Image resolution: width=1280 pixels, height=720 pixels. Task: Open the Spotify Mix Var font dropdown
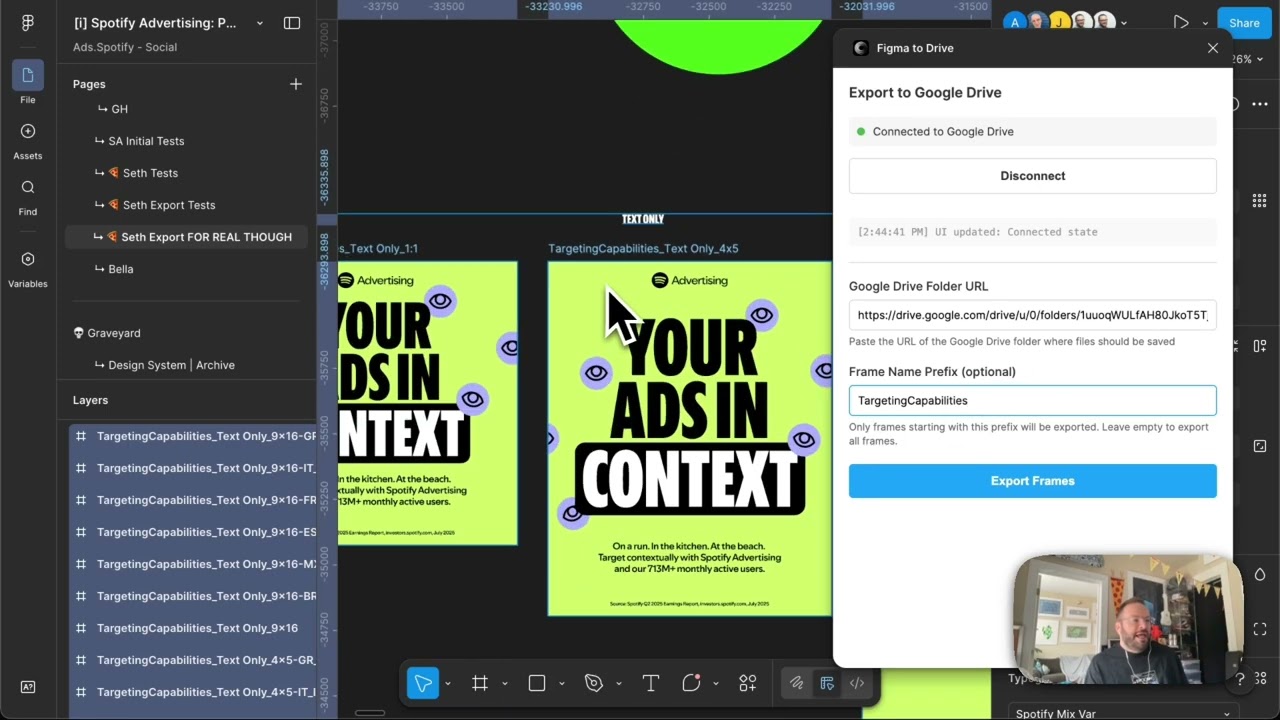coord(1123,713)
